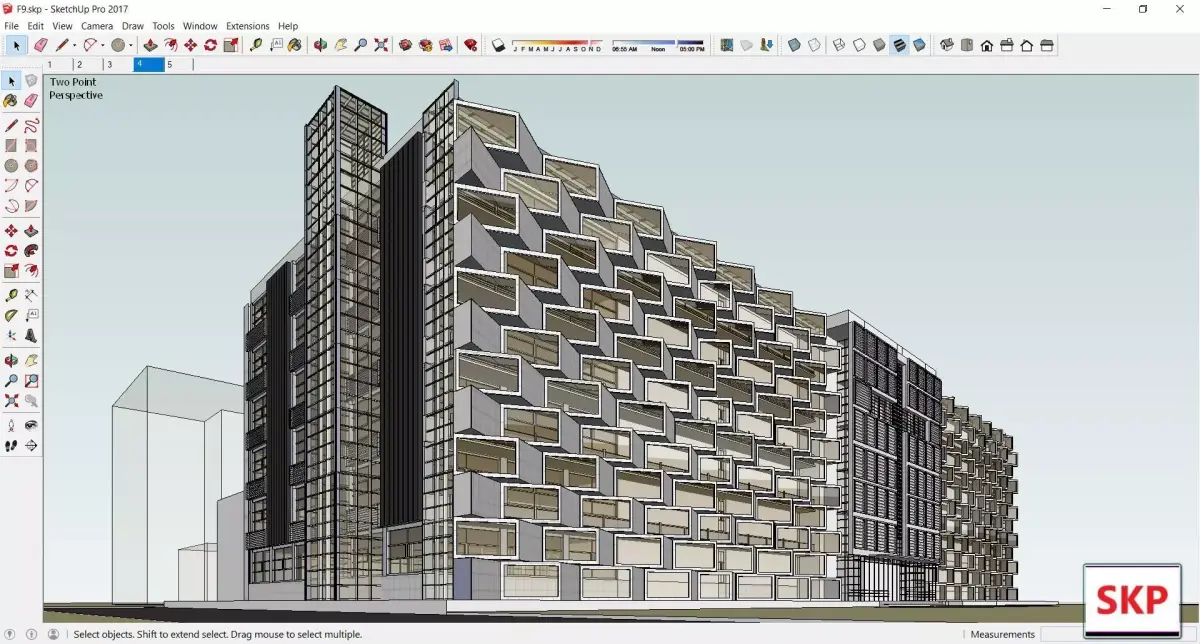Image resolution: width=1200 pixels, height=644 pixels.
Task: Open the Window menu
Action: 200,26
